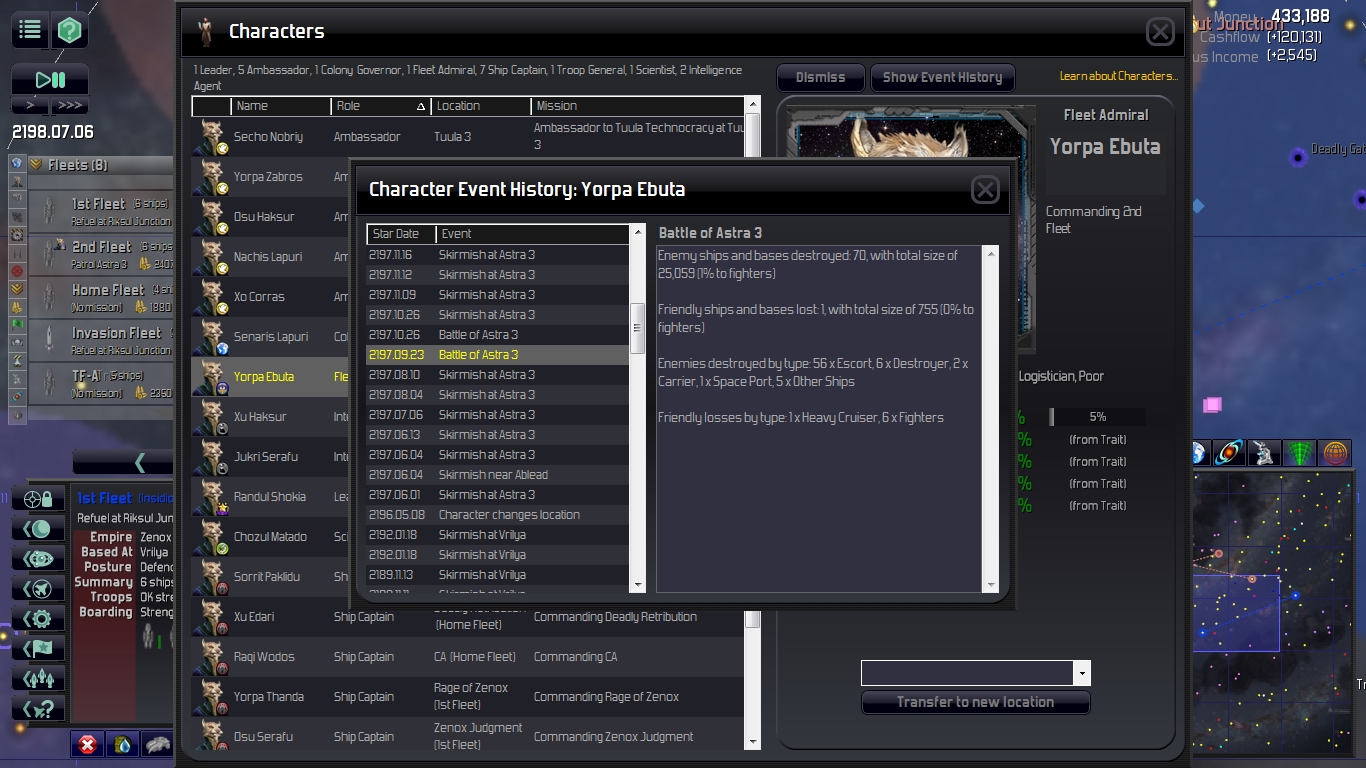Sort characters by Name column
Viewport: 1366px width, 768px height.
280,106
